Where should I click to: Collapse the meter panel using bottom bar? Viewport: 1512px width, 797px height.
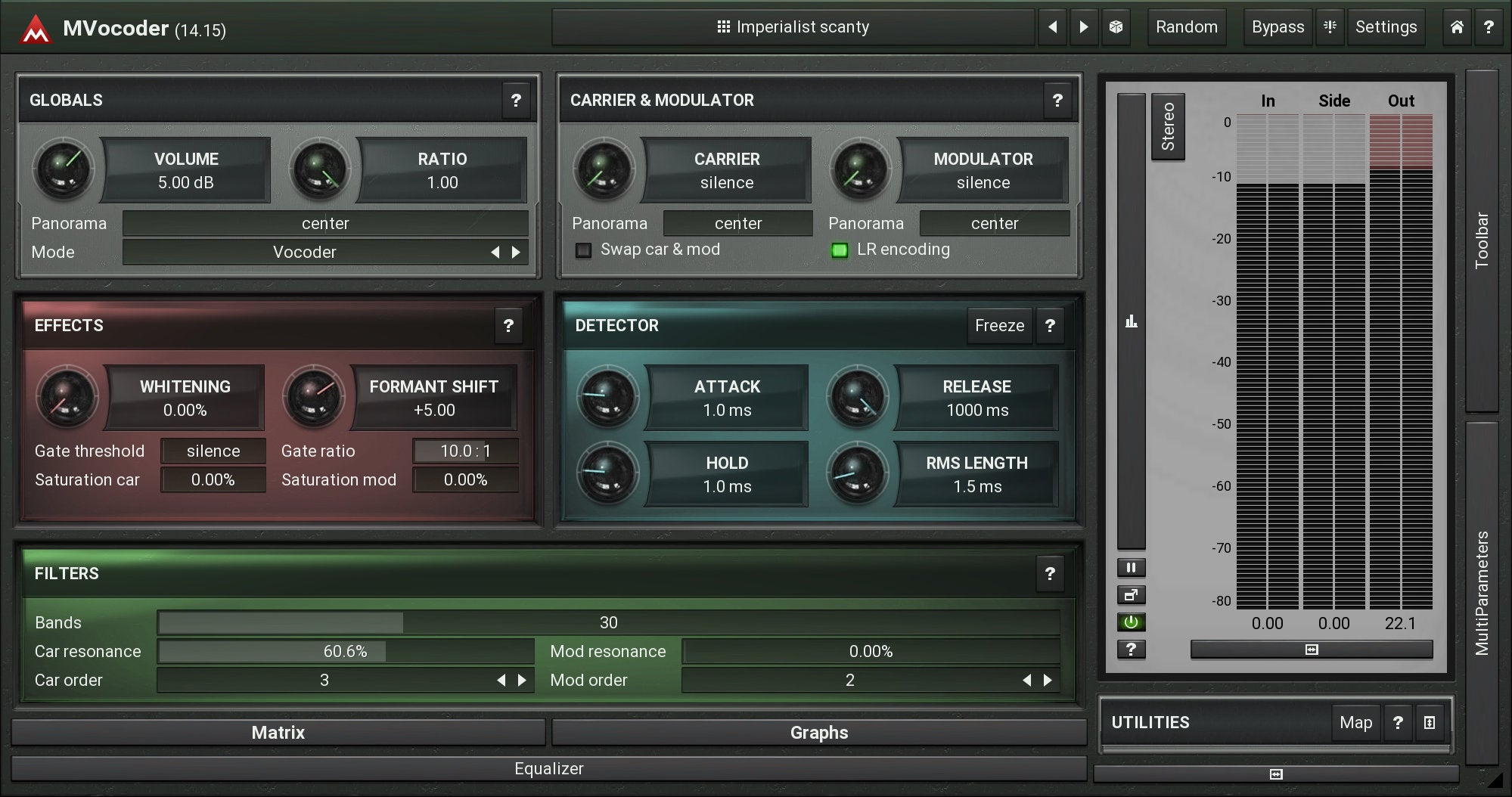click(x=1311, y=650)
